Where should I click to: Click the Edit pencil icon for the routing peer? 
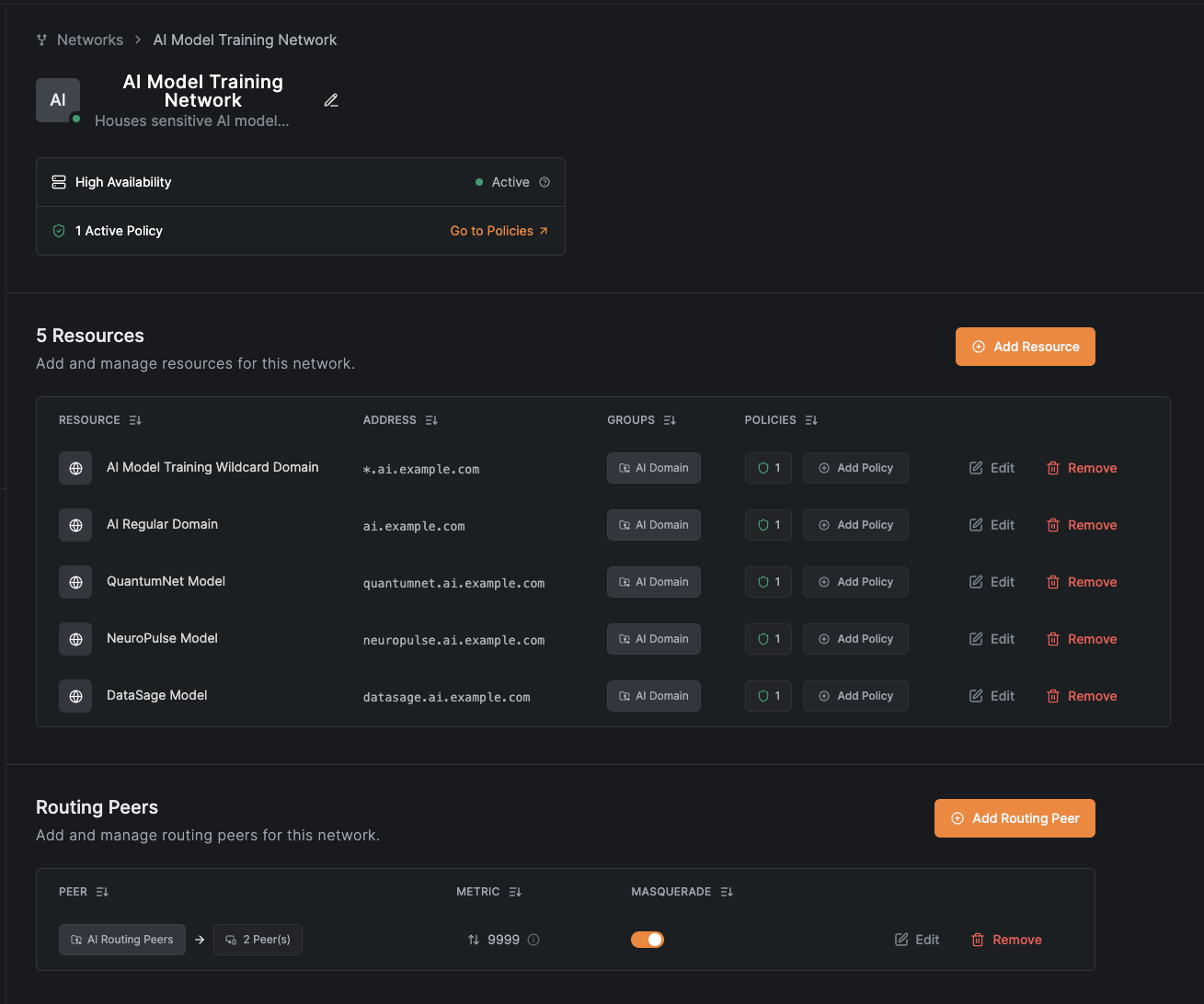pos(901,939)
